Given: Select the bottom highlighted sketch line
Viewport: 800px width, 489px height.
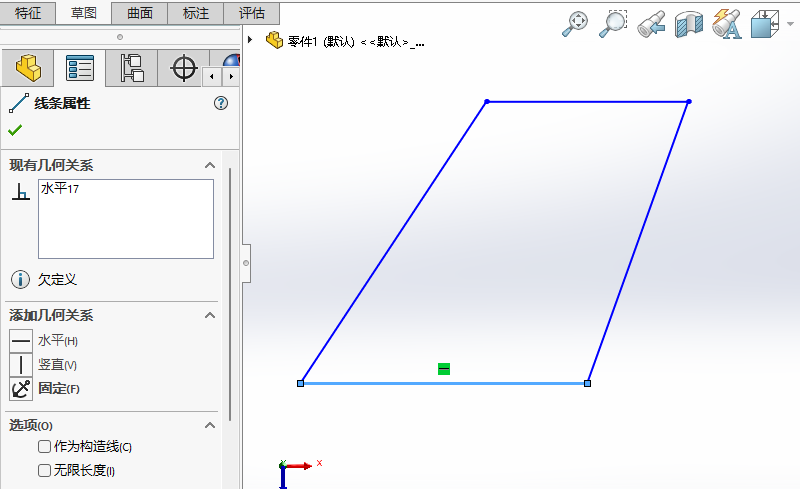Looking at the screenshot, I should pyautogui.click(x=444, y=383).
